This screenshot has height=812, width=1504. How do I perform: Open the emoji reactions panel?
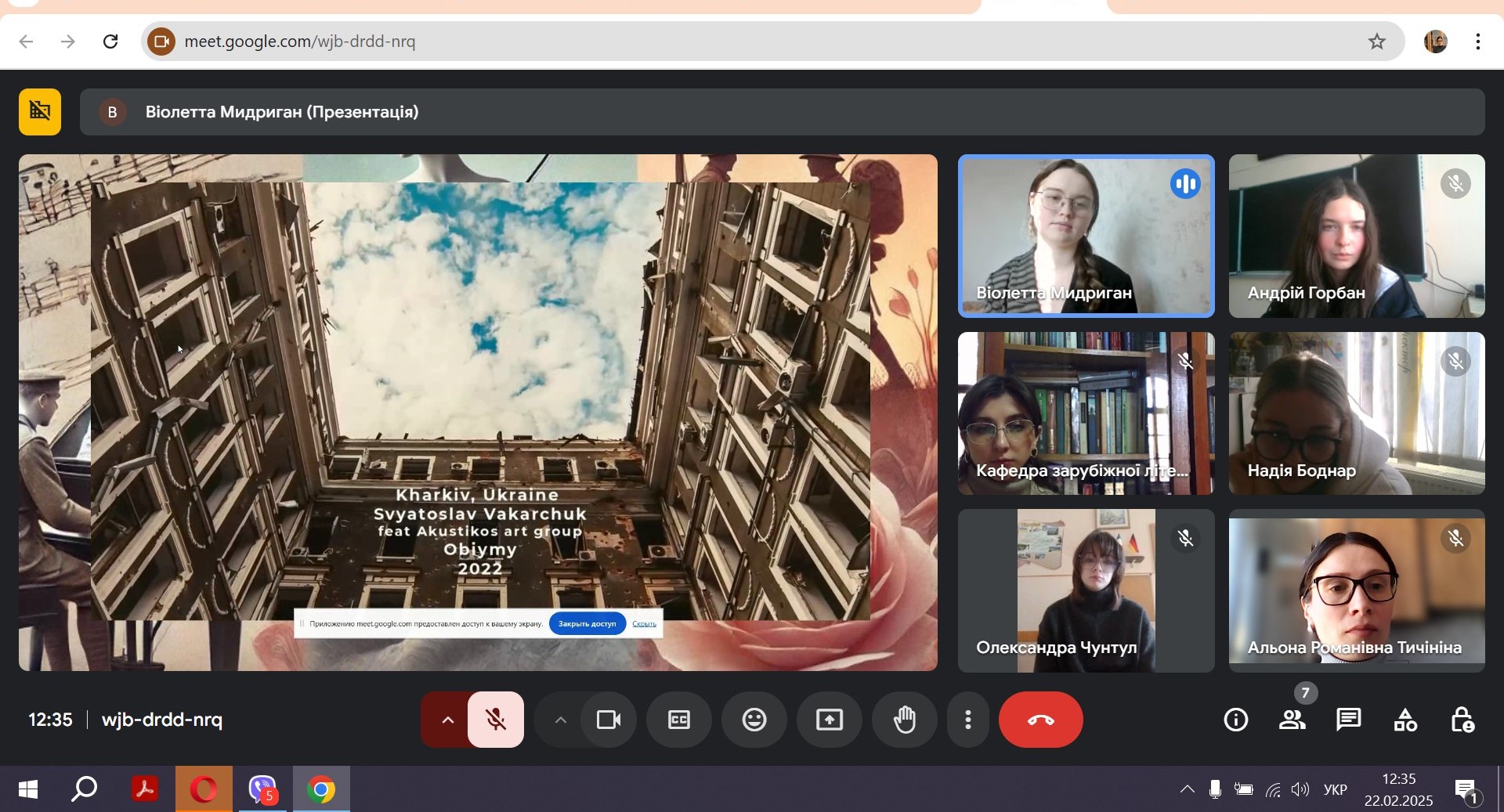(x=754, y=720)
